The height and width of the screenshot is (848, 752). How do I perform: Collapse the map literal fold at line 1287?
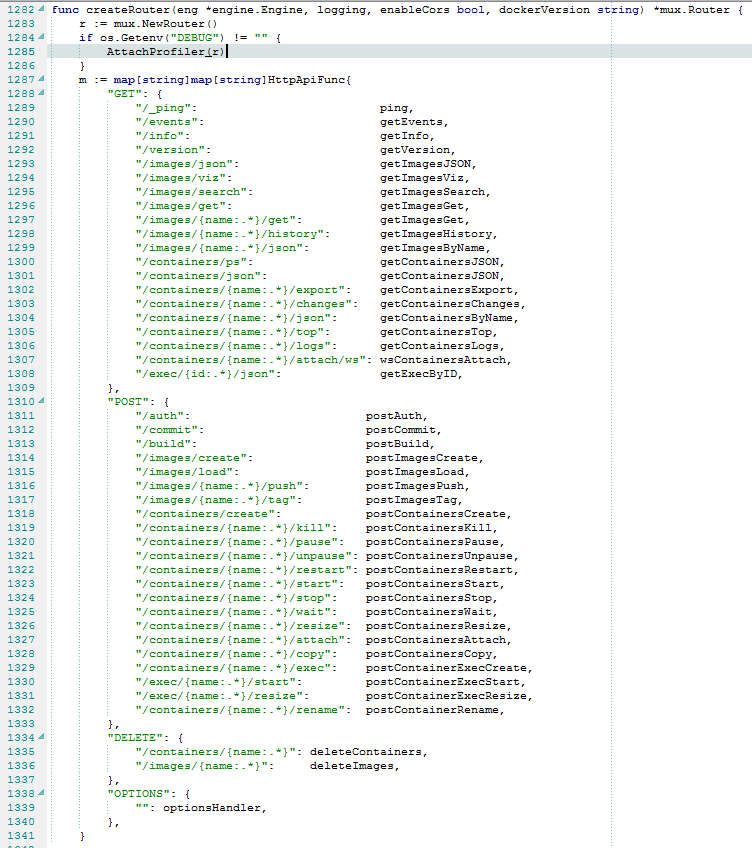(42, 78)
